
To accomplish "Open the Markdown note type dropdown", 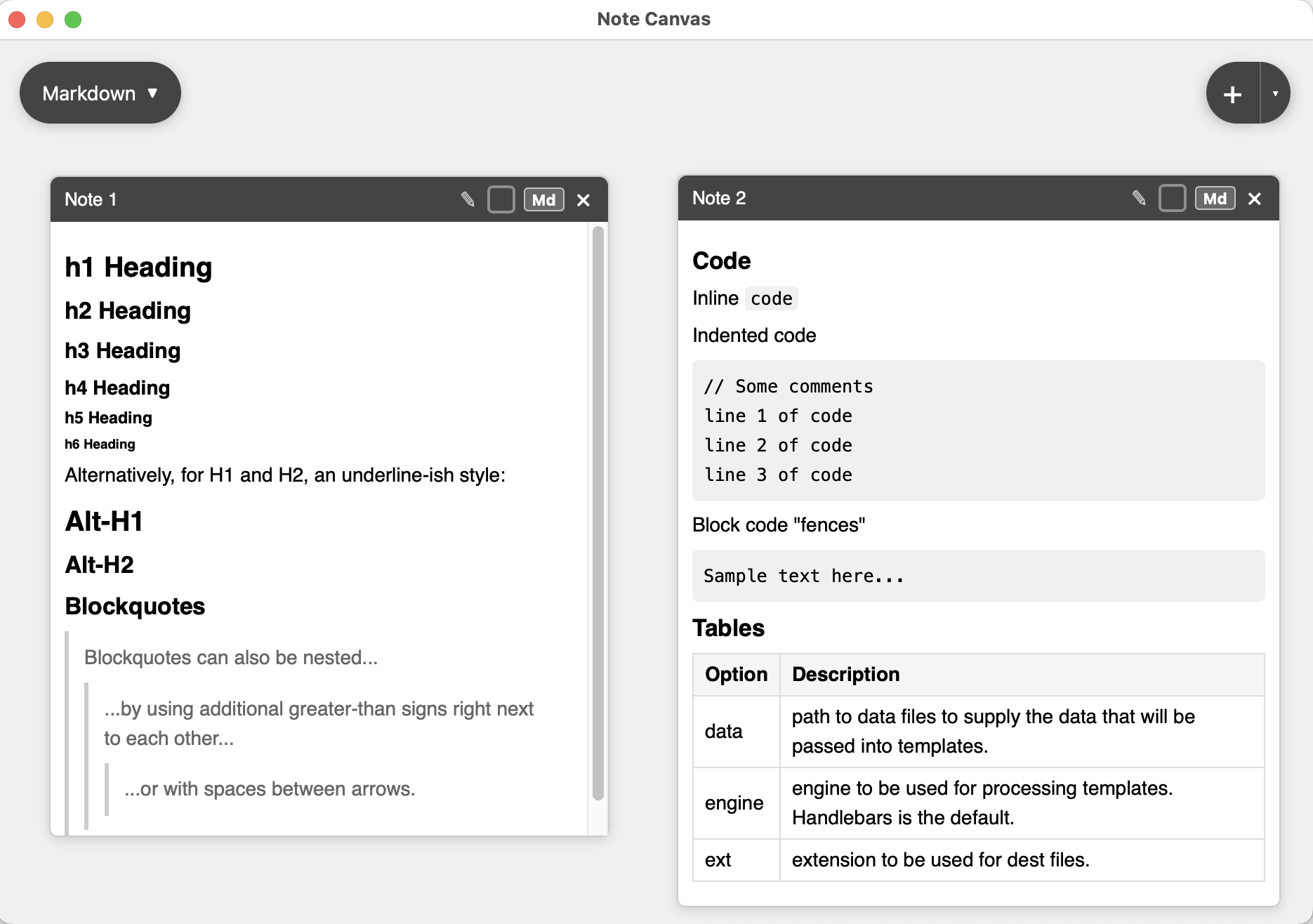I will click(x=100, y=92).
